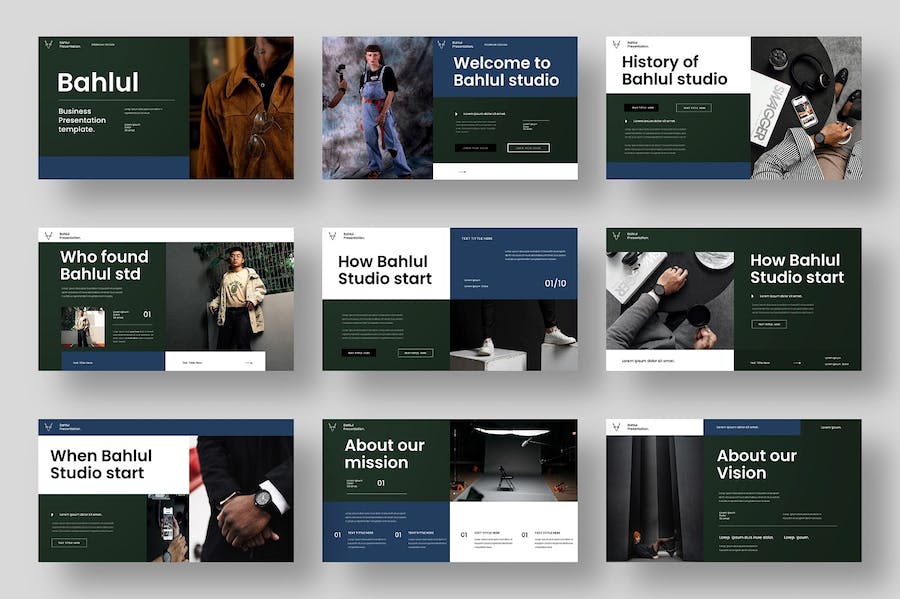Click the arrow icon on Who found Bahlul slide
The height and width of the screenshot is (599, 900).
coord(248,362)
